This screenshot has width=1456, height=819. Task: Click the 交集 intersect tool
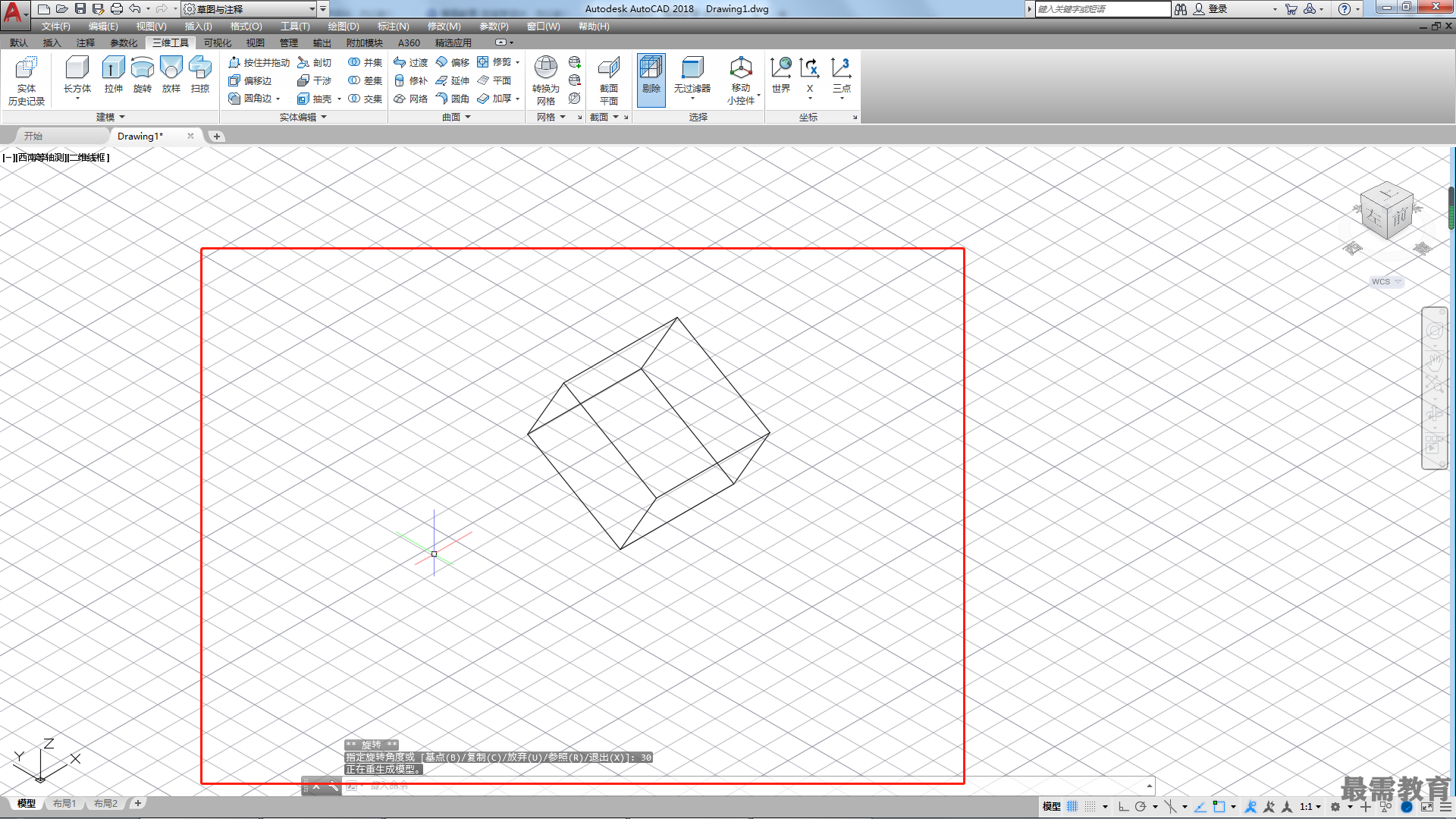point(365,99)
